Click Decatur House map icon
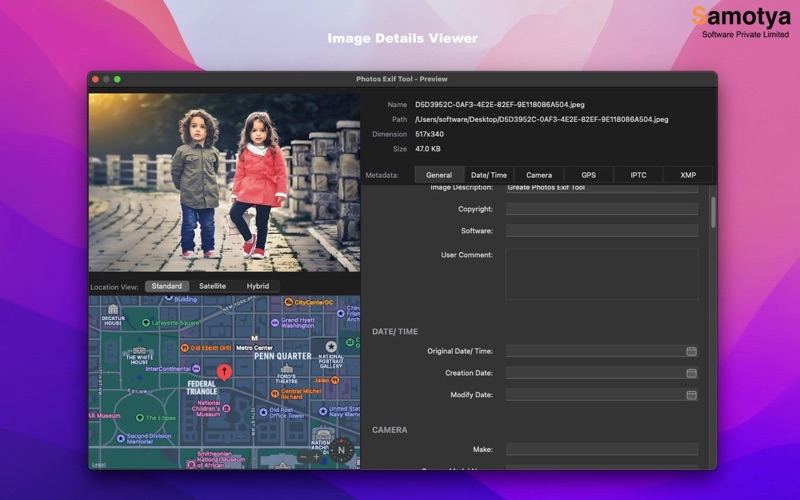The image size is (800, 500). click(x=113, y=309)
